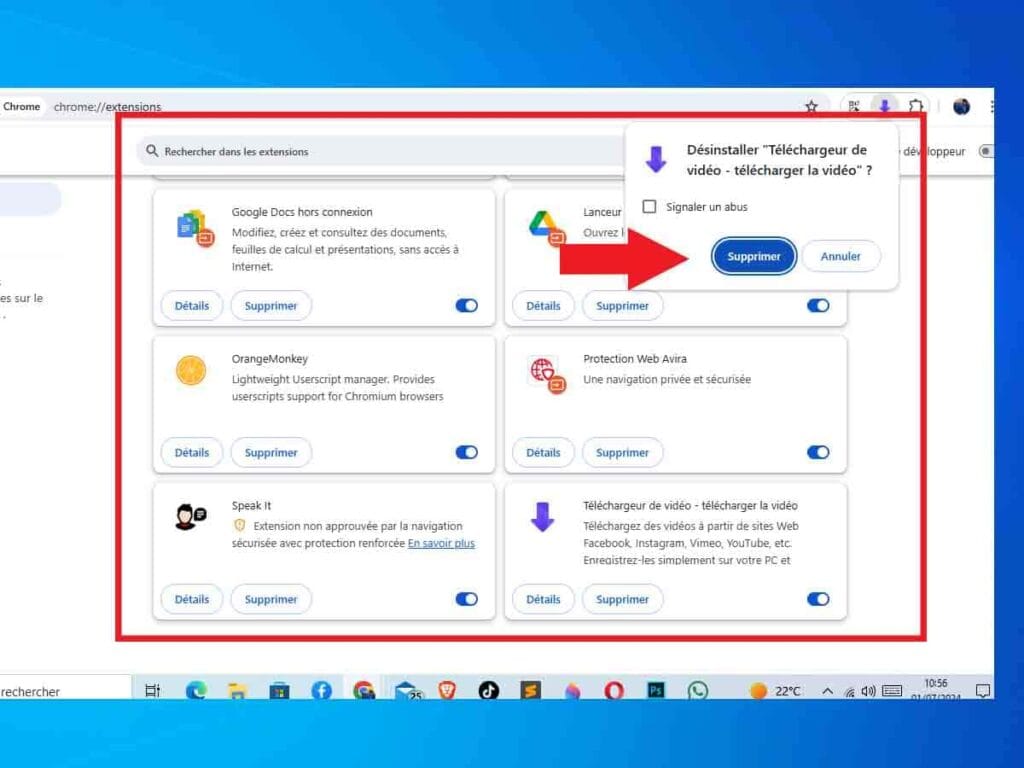Confirm uninstall with the Supprimer button
The image size is (1024, 768).
pyautogui.click(x=752, y=256)
